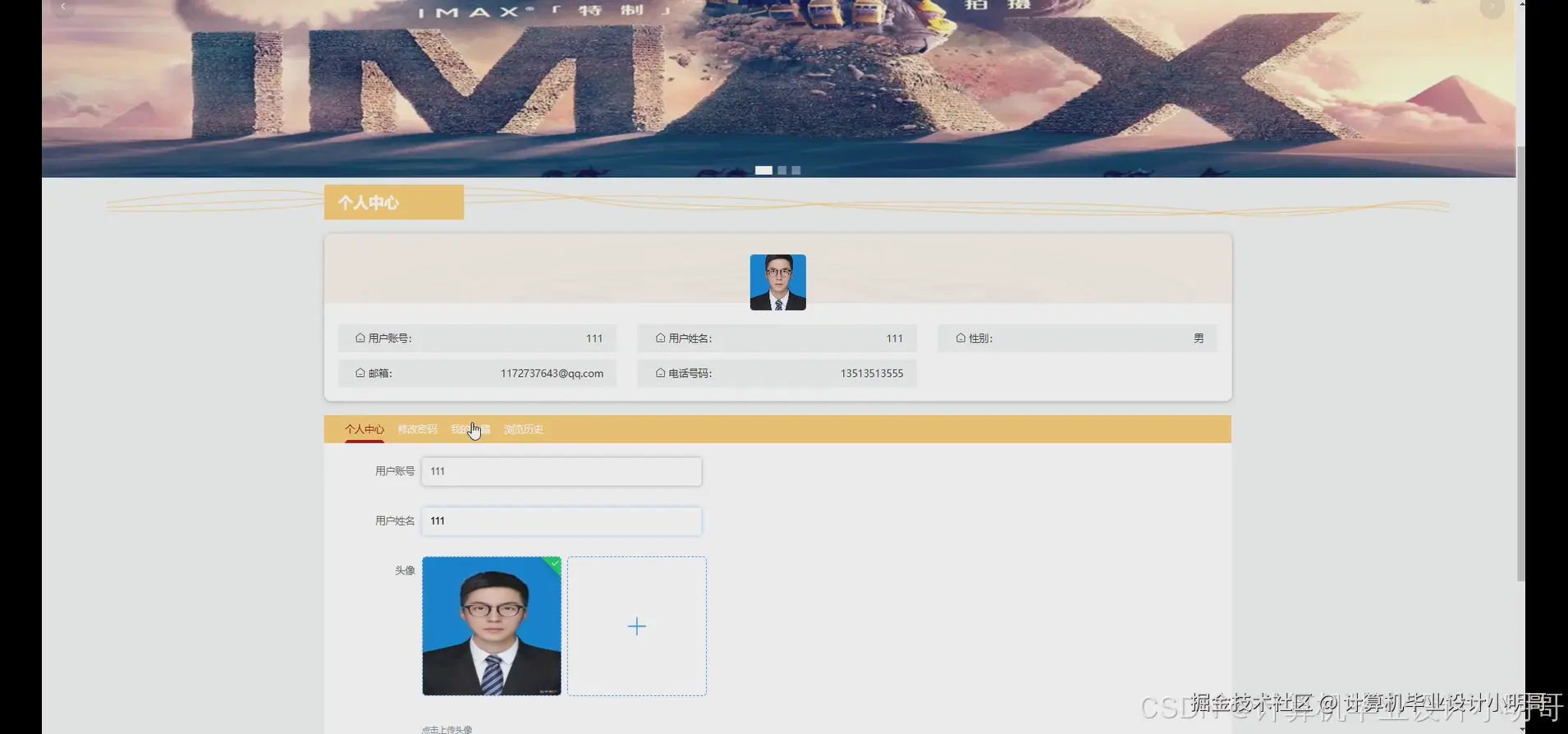Open the 个人中心 tab
This screenshot has height=734, width=1568.
(x=364, y=429)
